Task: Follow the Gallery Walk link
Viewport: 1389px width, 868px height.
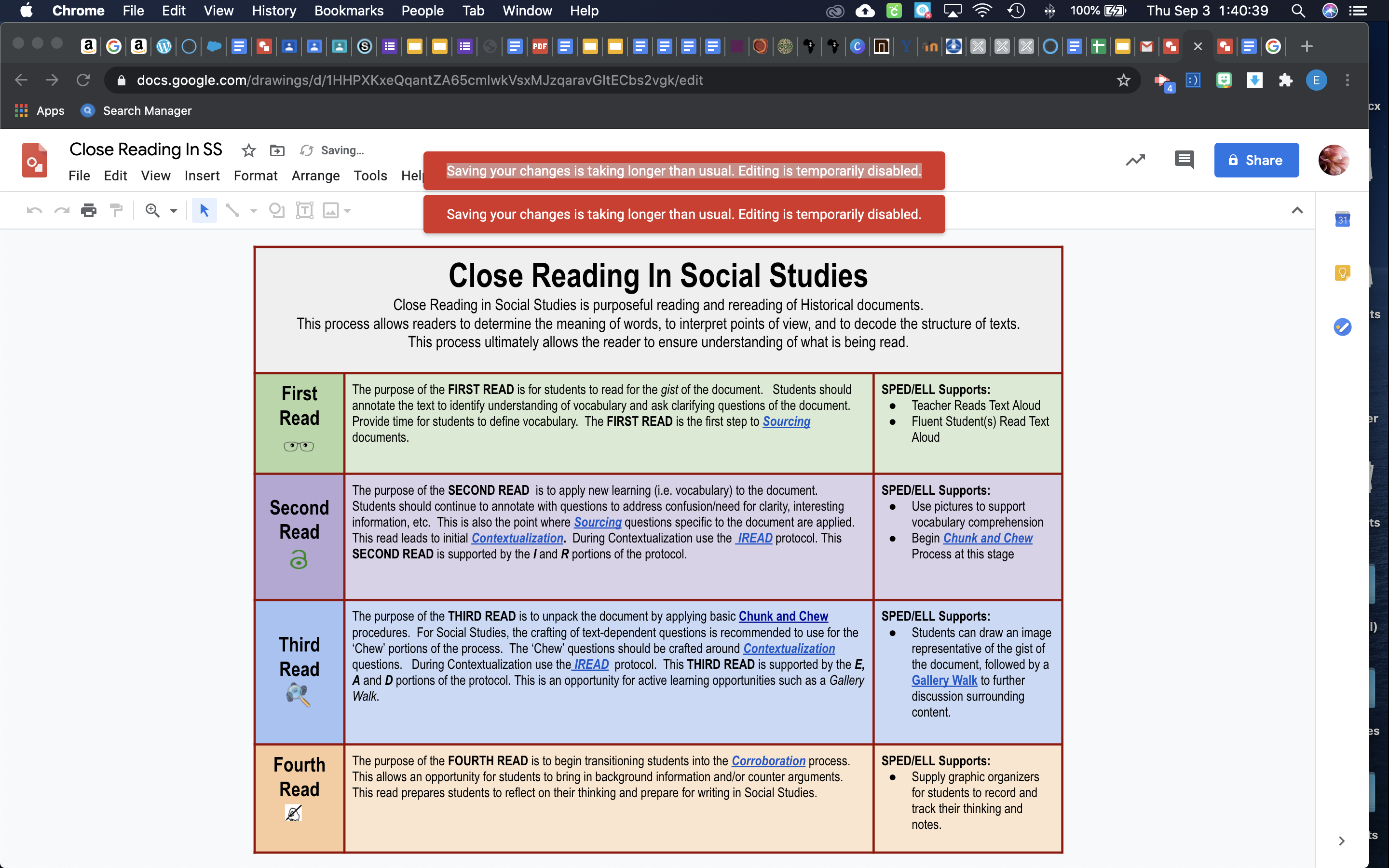Action: point(943,680)
